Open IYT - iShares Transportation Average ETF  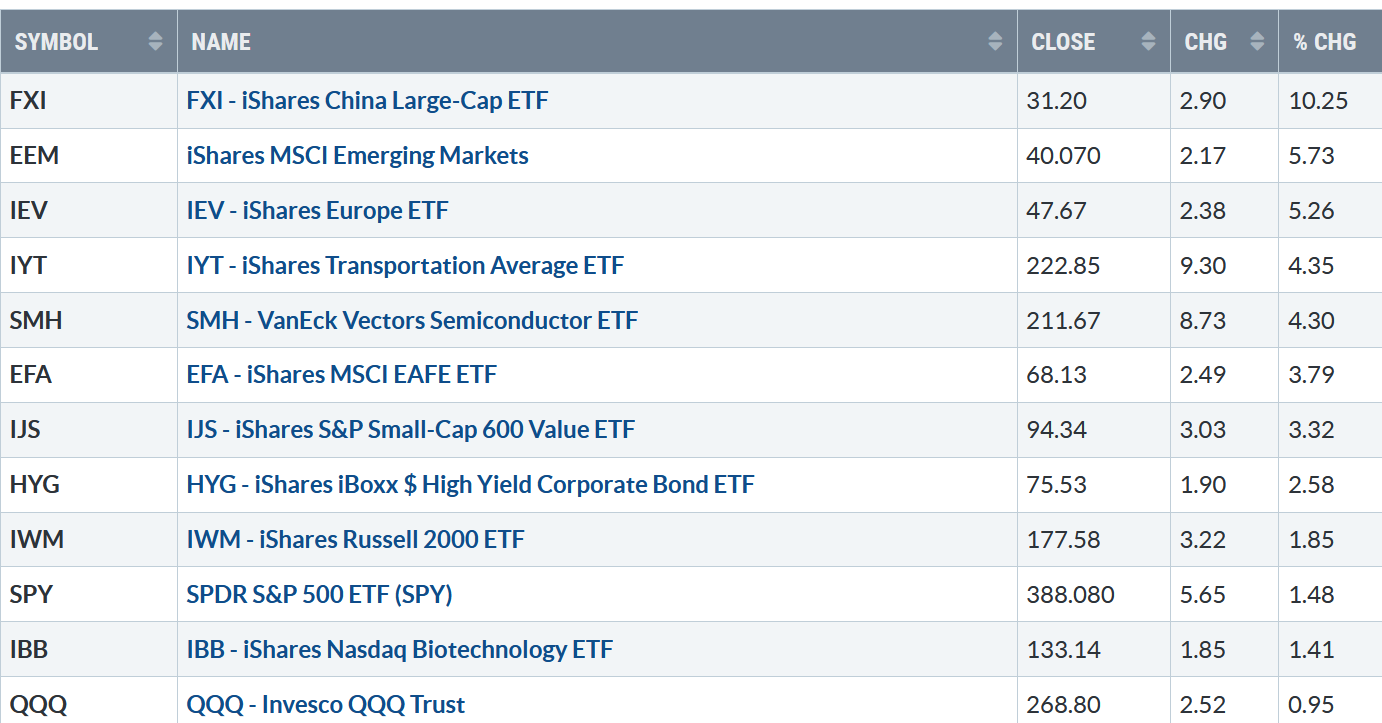pos(405,265)
